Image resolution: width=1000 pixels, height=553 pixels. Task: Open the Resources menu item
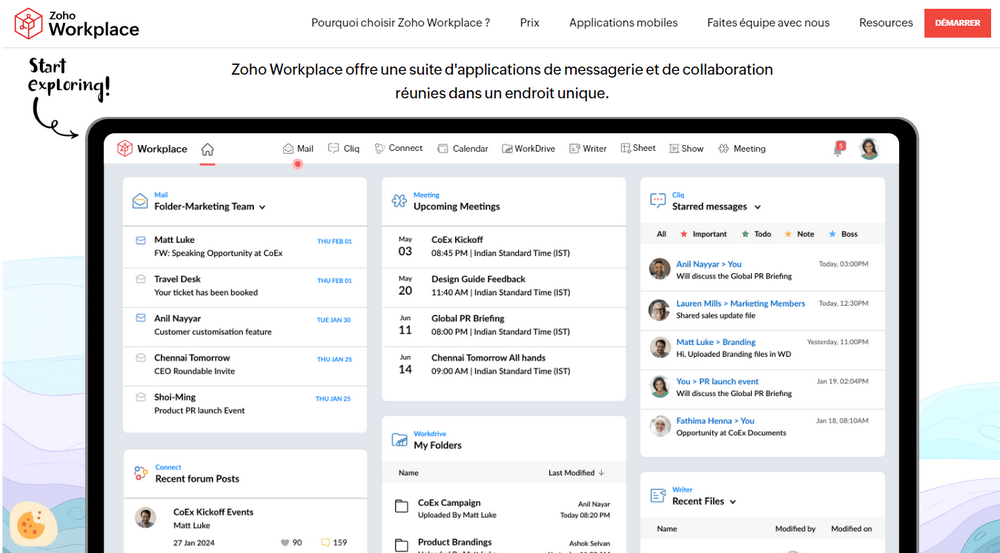tap(886, 23)
